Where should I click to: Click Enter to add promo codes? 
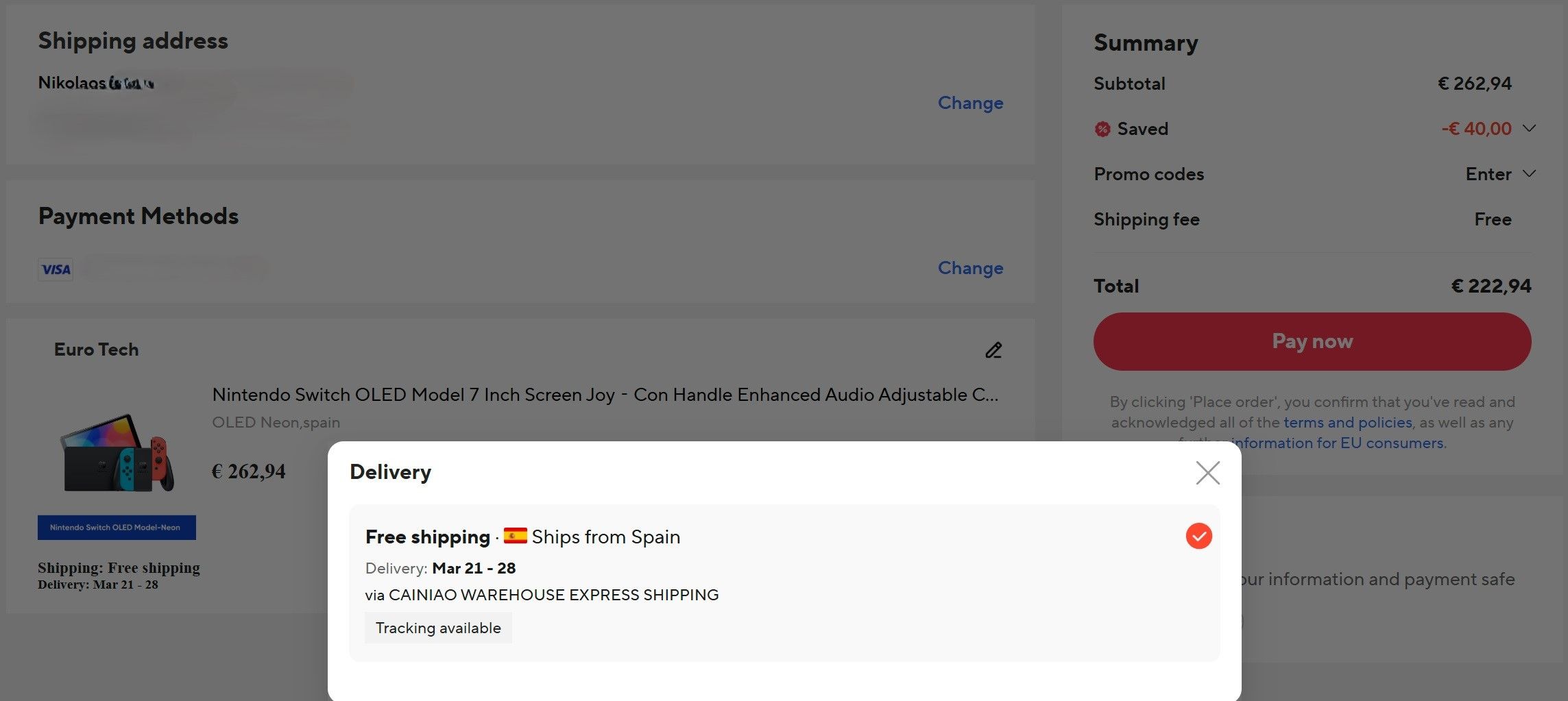1488,174
